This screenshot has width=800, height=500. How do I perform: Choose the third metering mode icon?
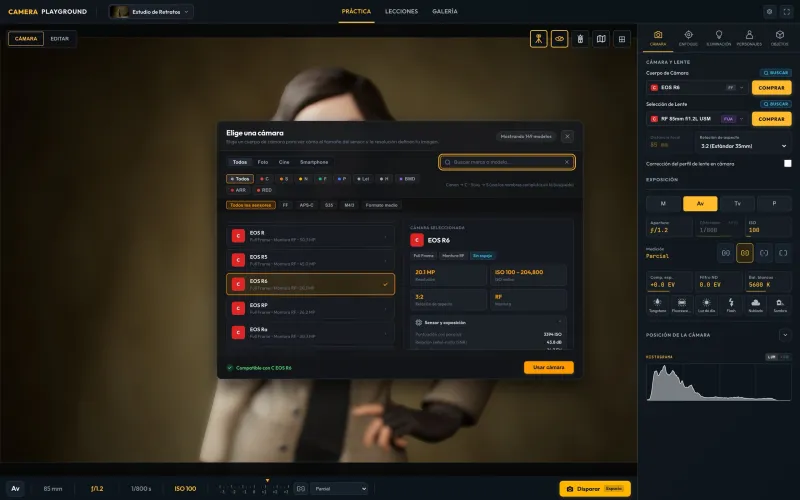(x=764, y=253)
